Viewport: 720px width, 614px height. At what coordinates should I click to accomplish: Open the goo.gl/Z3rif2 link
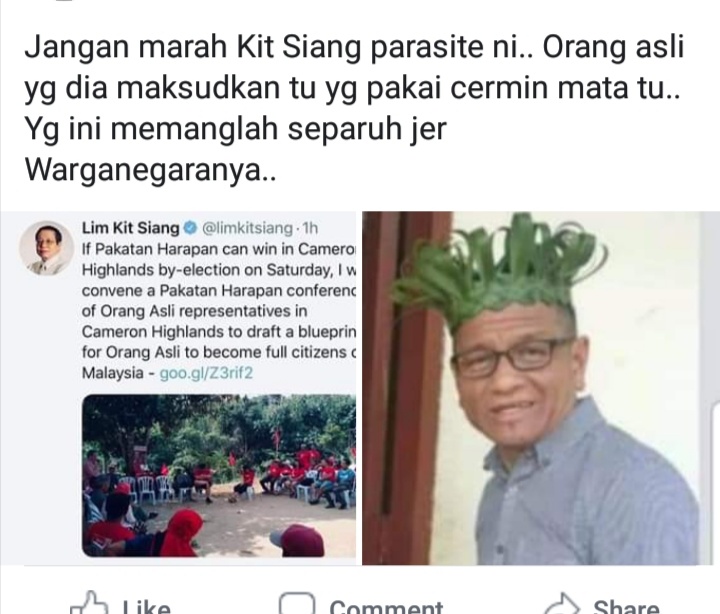click(x=206, y=373)
